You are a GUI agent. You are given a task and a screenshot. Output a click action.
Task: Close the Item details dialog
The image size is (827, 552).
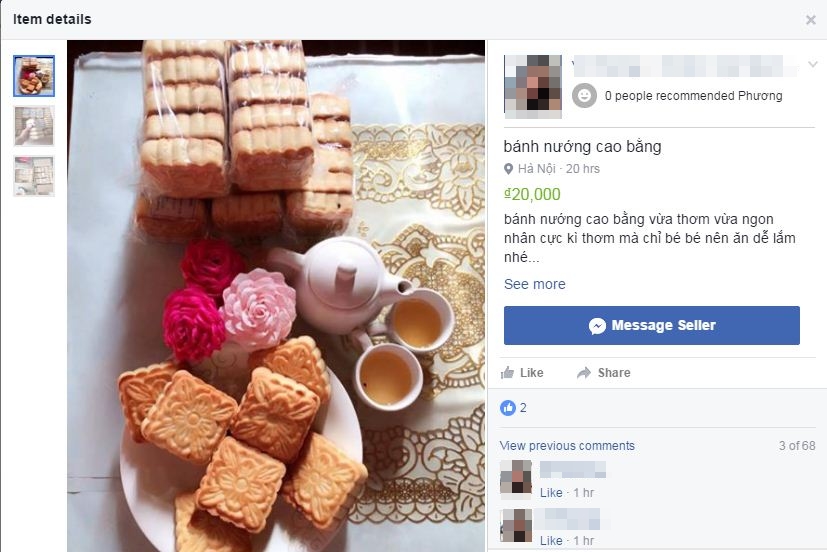point(811,20)
